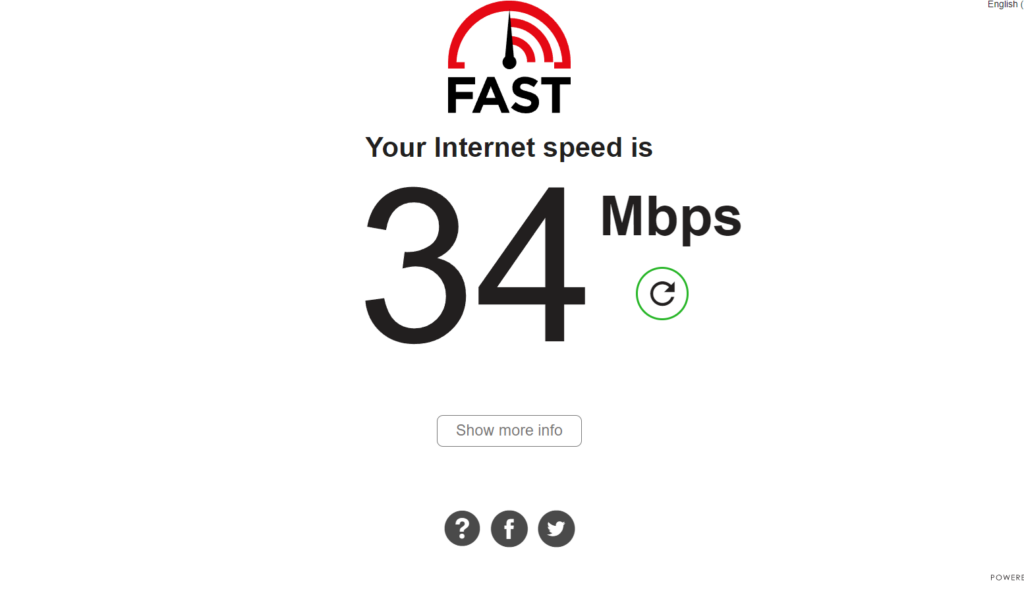Click the letter F in FAST logo
The height and width of the screenshot is (595, 1024).
coord(460,95)
